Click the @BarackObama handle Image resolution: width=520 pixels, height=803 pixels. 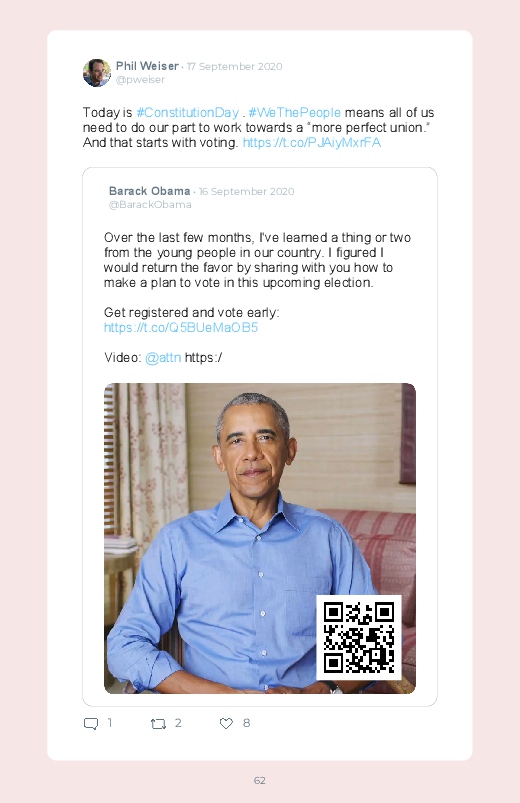pos(150,205)
